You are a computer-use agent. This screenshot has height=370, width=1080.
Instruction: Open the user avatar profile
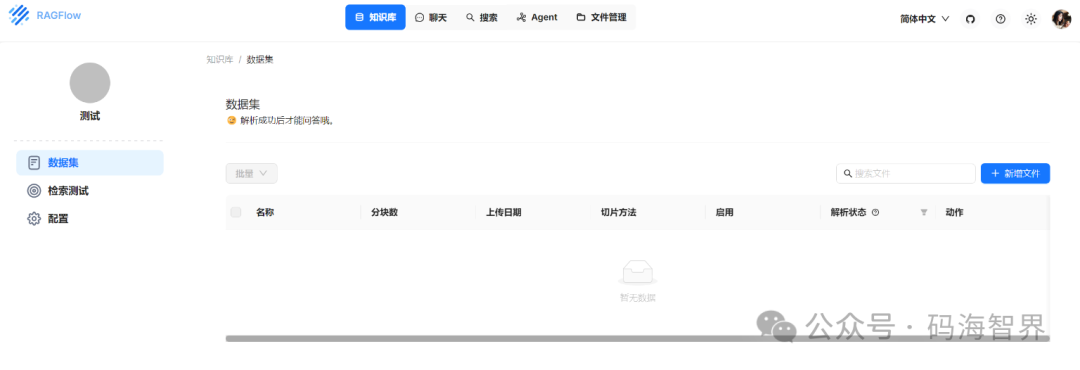(1061, 19)
